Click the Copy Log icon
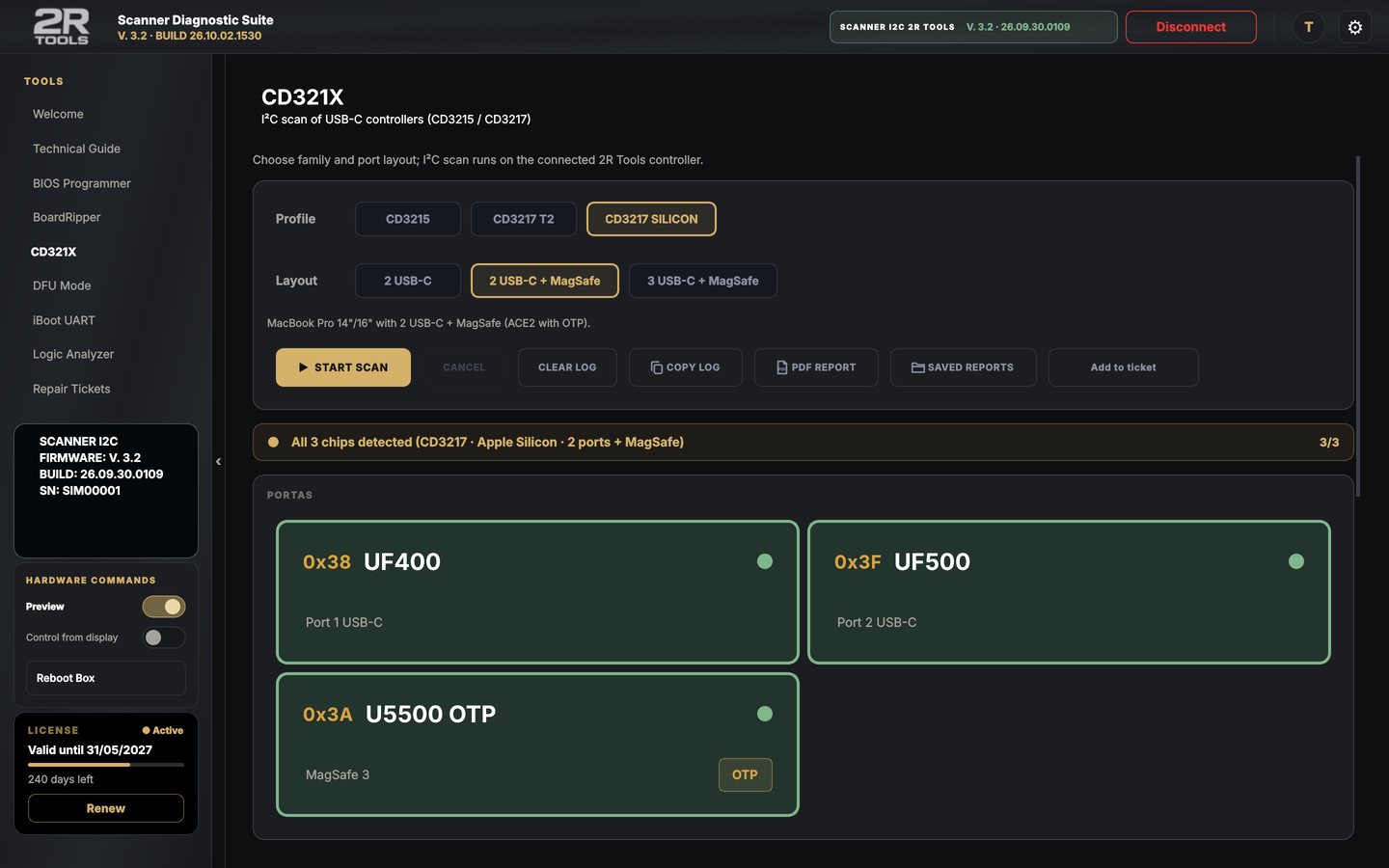1389x868 pixels. (x=657, y=367)
